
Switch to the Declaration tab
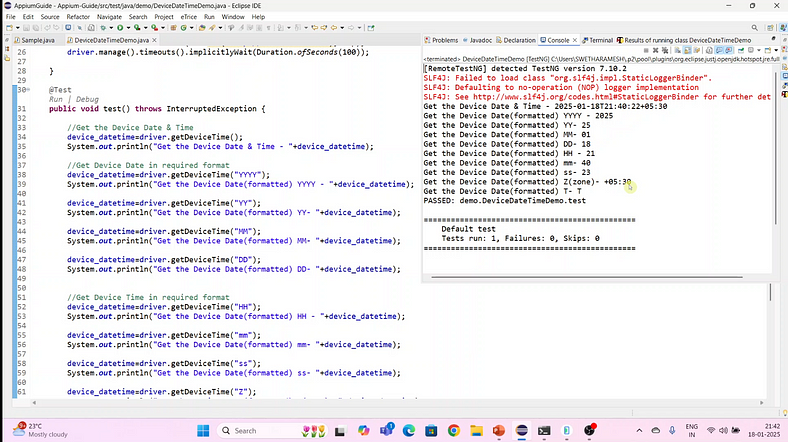pos(516,40)
